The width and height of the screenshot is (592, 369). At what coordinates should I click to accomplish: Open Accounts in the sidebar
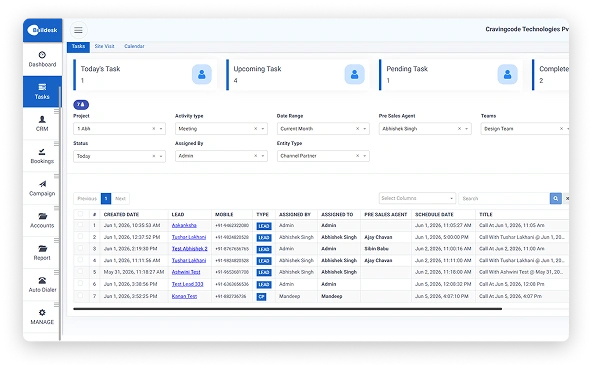coord(42,221)
